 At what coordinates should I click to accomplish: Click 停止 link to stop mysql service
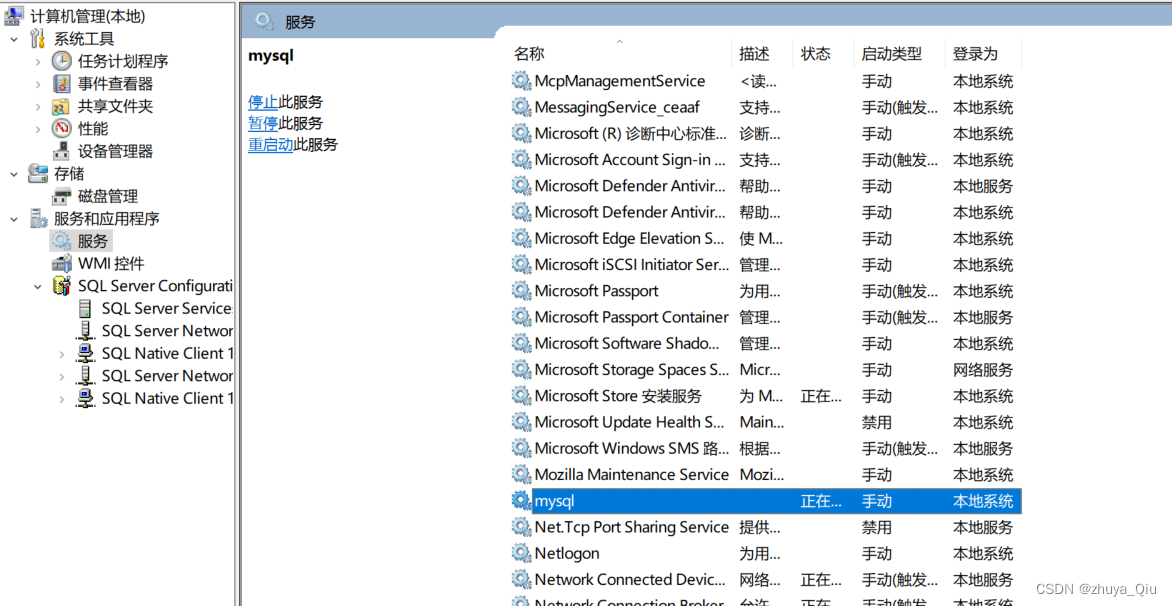(x=263, y=102)
